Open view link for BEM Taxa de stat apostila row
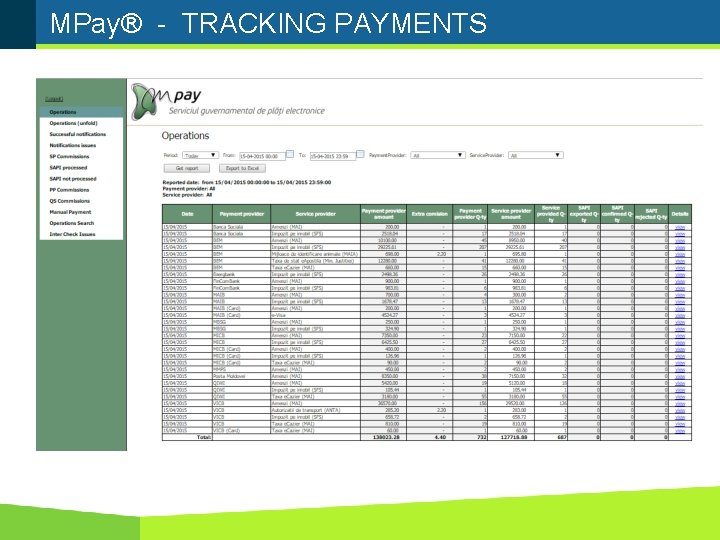The height and width of the screenshot is (540, 720). tap(680, 261)
